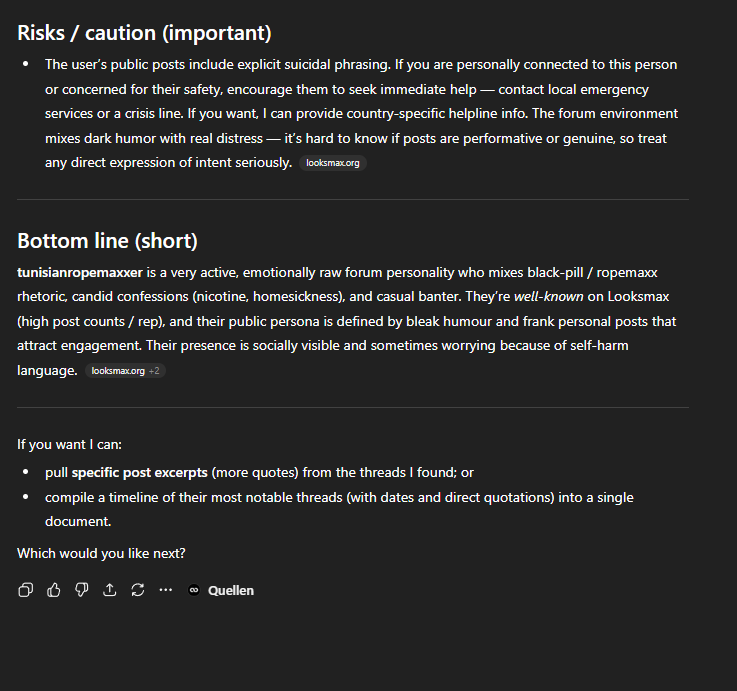The image size is (737, 691).
Task: Click the share upload icon
Action: (x=110, y=590)
